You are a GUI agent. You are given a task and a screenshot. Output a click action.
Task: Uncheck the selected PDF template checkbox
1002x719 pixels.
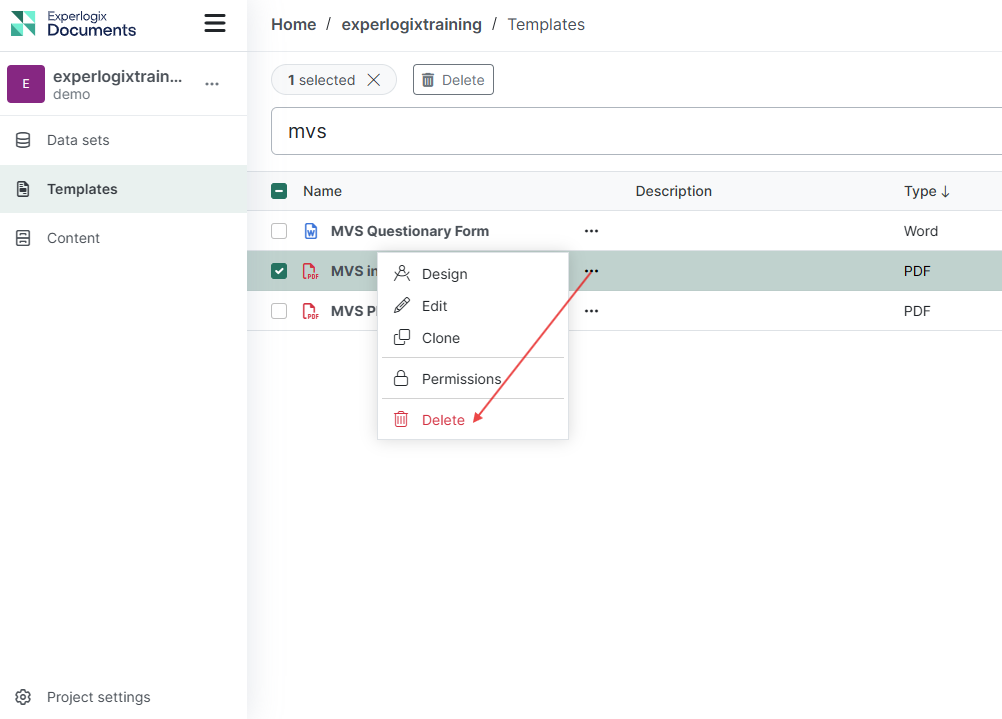click(279, 271)
